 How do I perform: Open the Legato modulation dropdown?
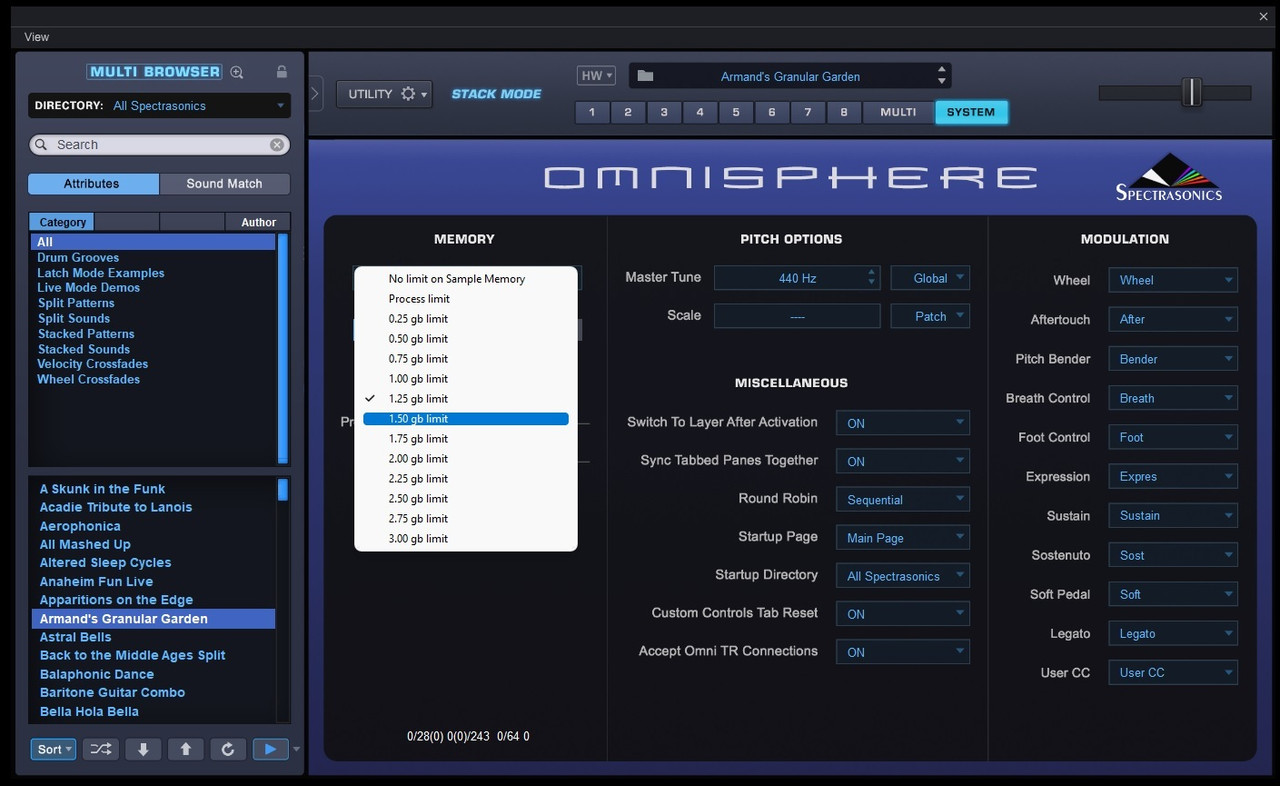(x=1173, y=633)
